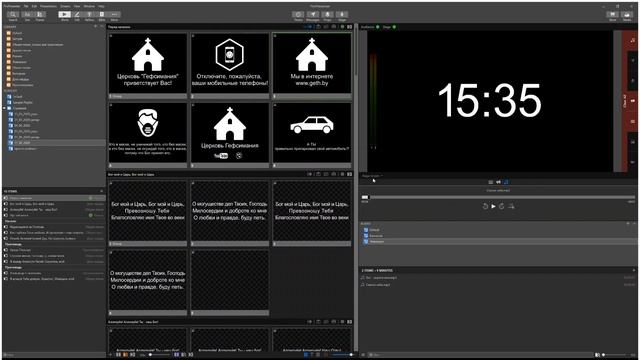
Task: Open the Help menu
Action: coord(101,7)
